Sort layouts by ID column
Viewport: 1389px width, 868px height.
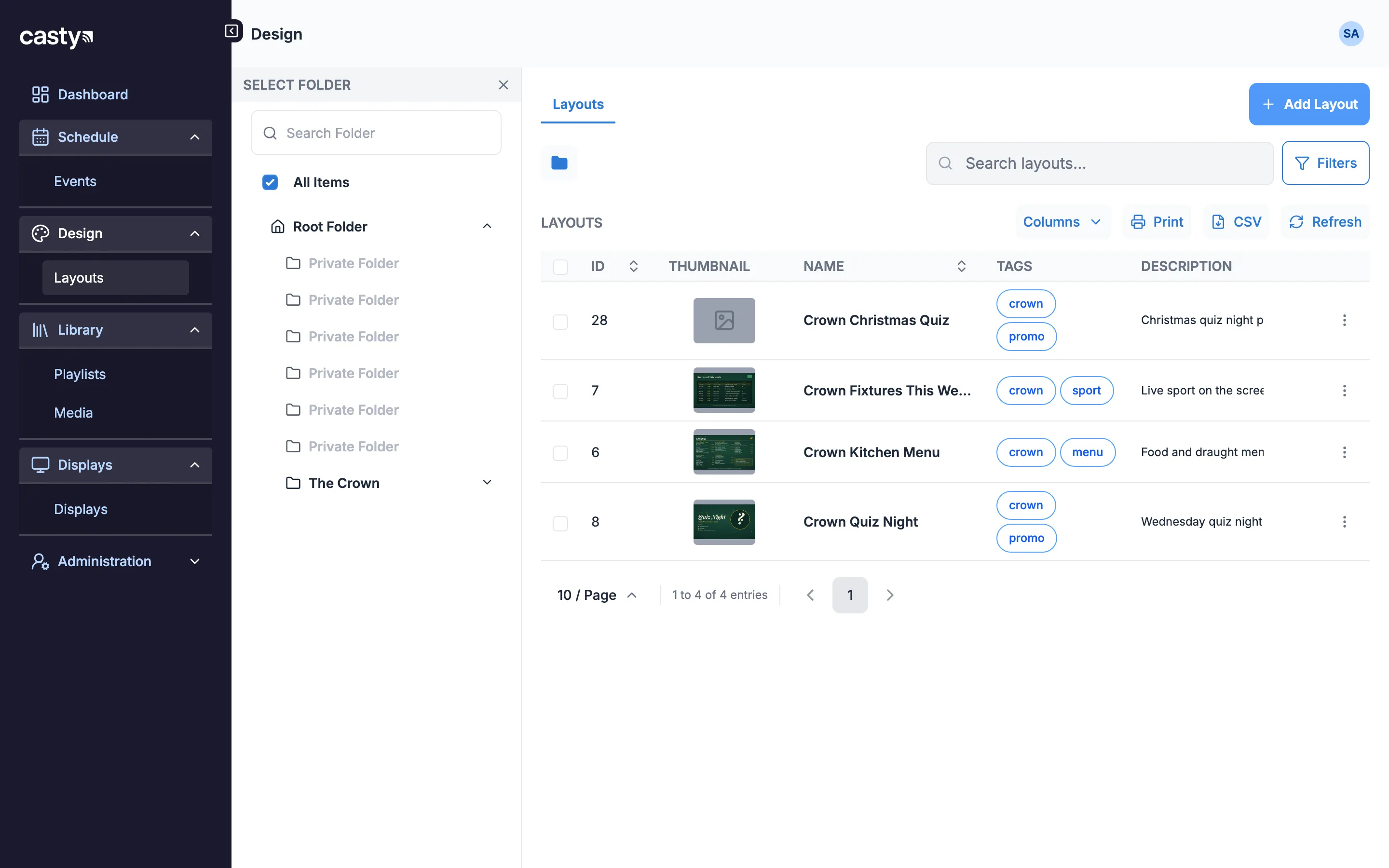[634, 266]
